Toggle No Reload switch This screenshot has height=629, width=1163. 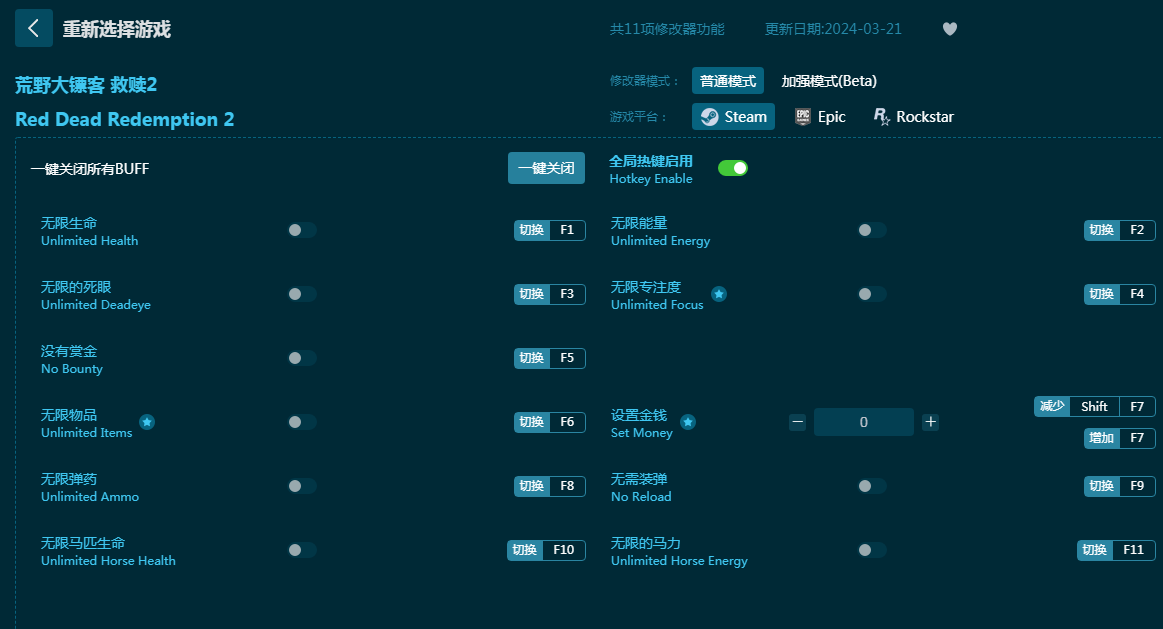(x=872, y=486)
